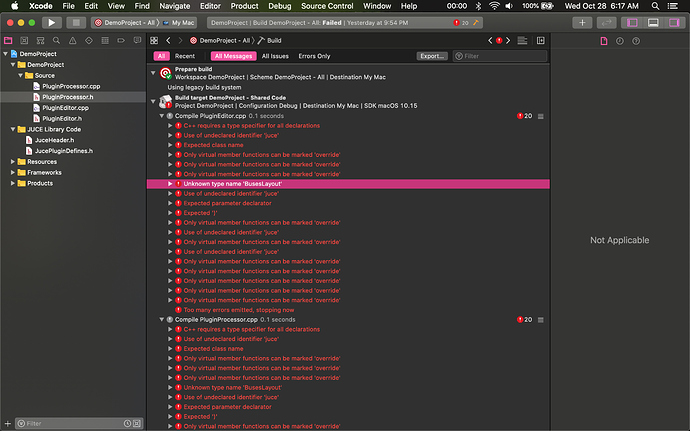Focus the build log Filter field
Viewport: 690px width, 431px height.
pos(500,56)
